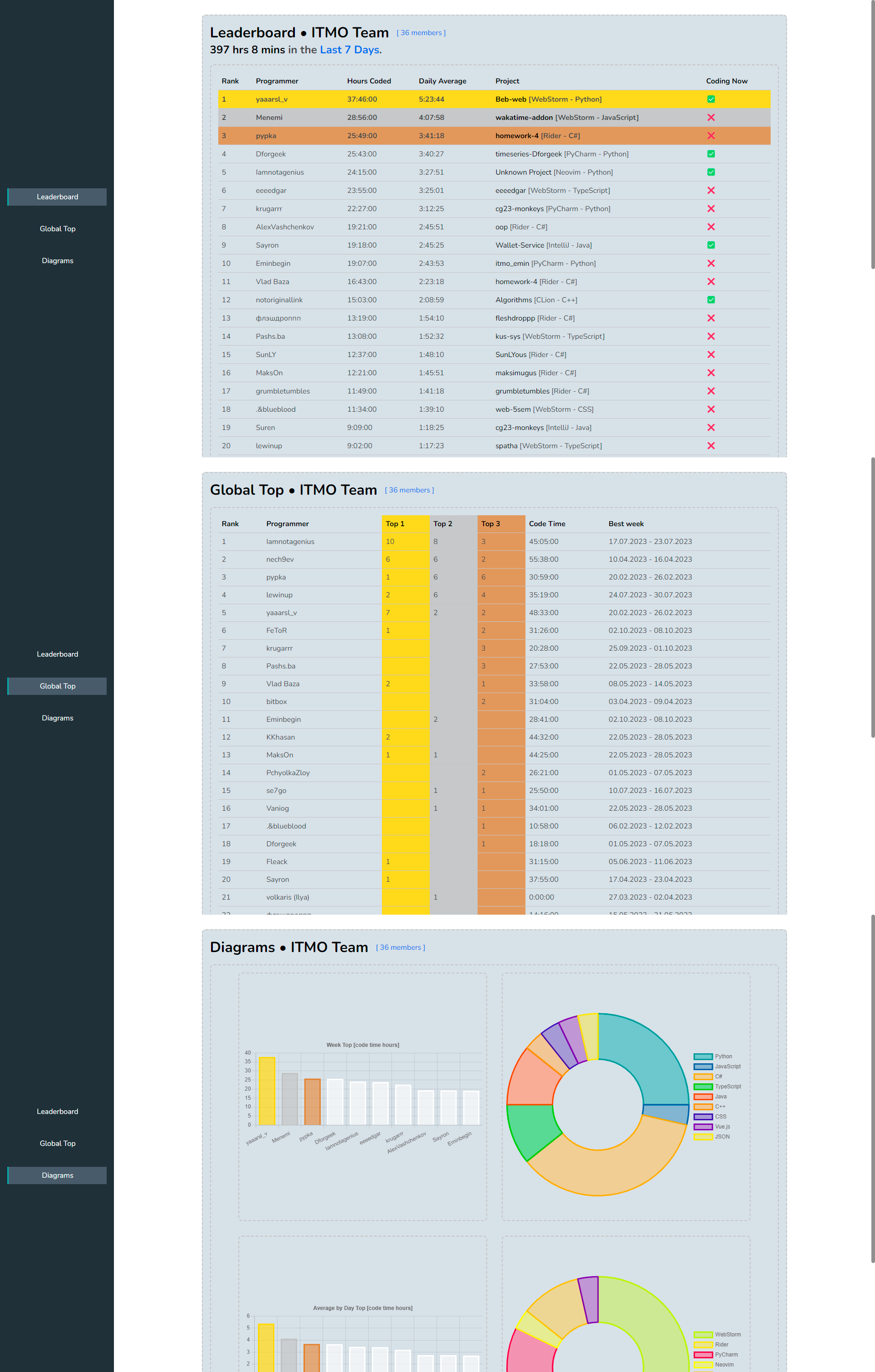Click green check for lamnotagenius row
Screen dimensions: 875x1372
710,172
